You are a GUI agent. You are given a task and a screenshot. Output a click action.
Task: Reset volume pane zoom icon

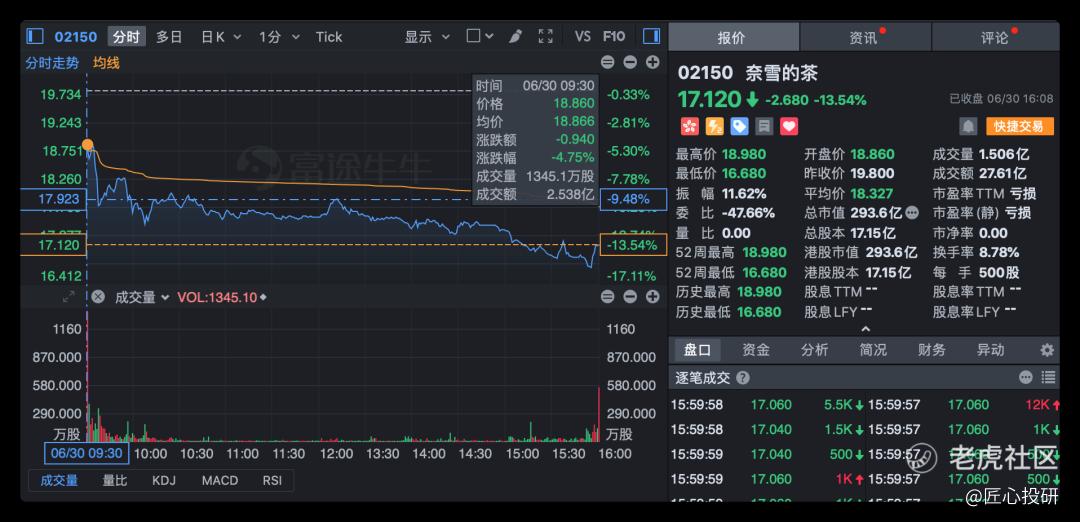click(608, 297)
